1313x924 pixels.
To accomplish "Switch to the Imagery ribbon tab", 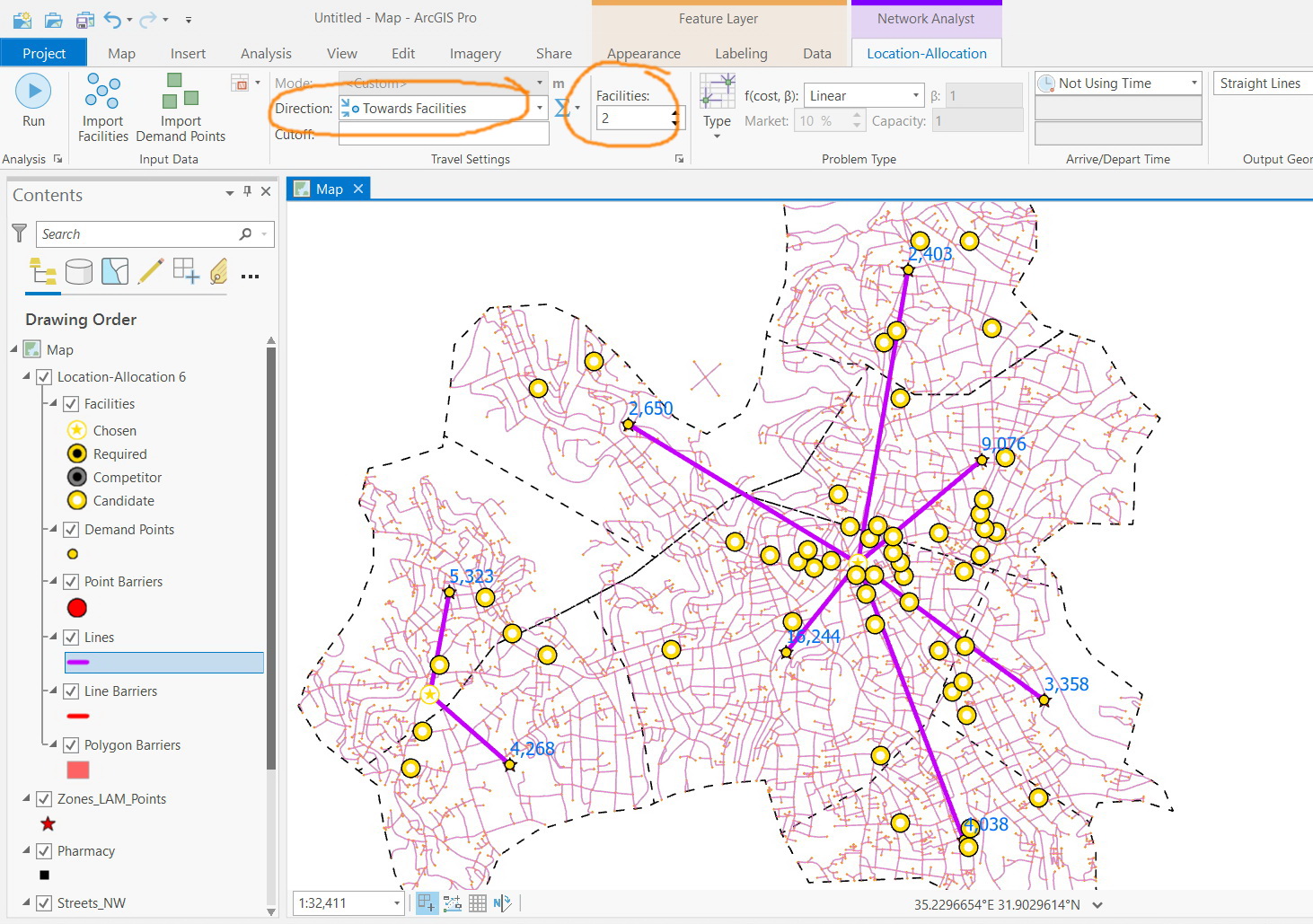I will (475, 53).
